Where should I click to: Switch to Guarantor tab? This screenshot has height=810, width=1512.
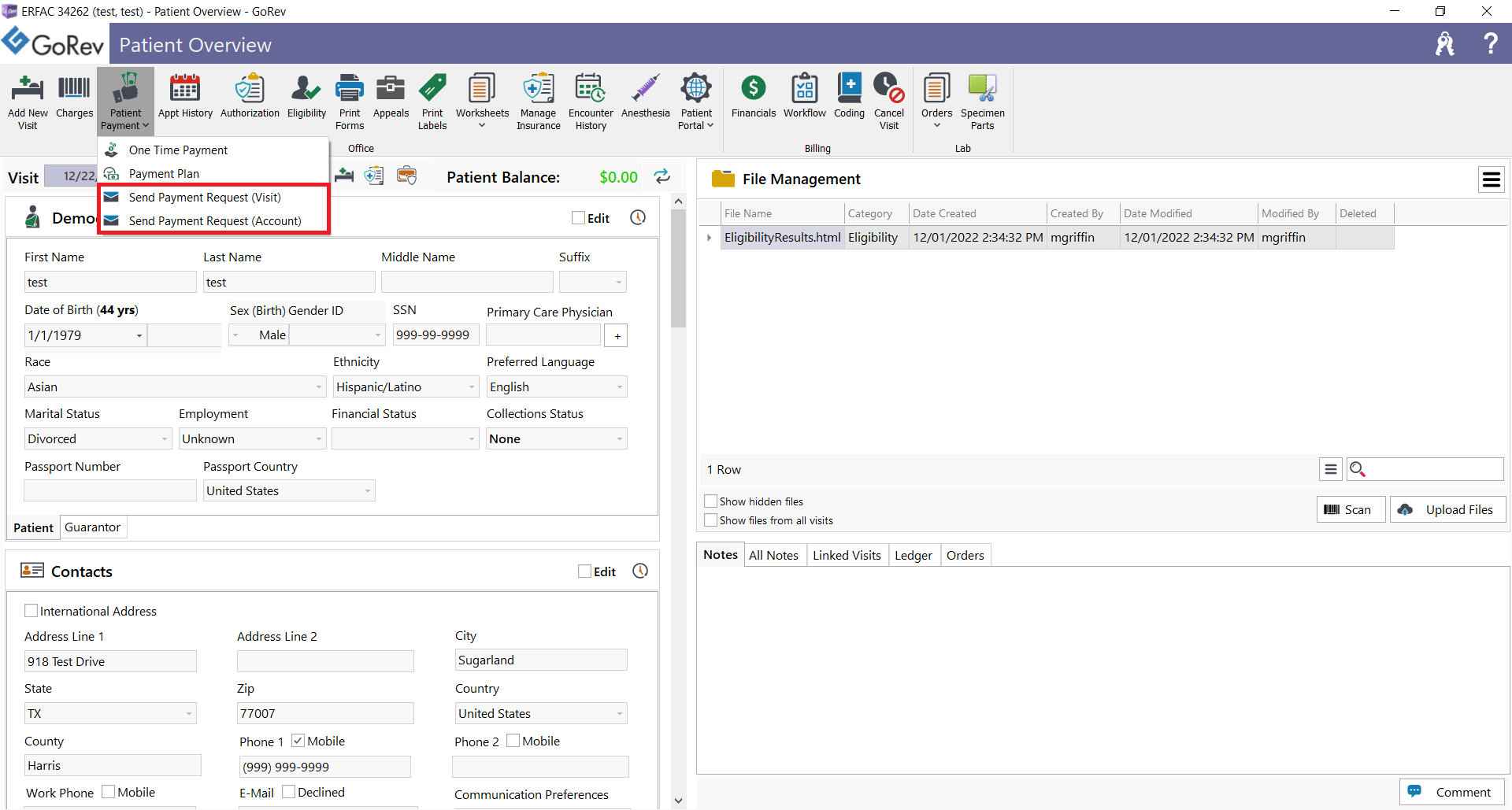coord(92,527)
